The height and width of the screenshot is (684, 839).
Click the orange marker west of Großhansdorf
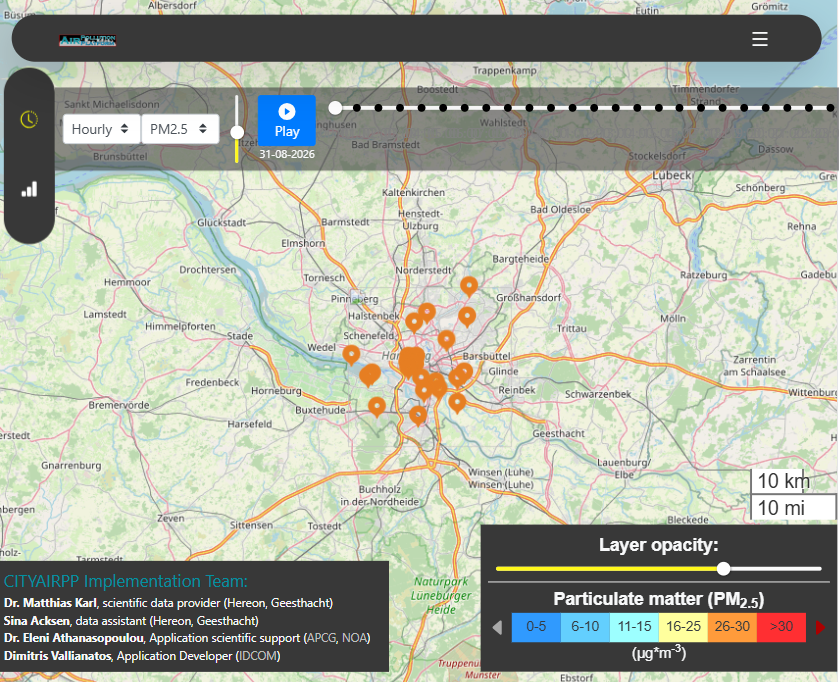(x=467, y=316)
